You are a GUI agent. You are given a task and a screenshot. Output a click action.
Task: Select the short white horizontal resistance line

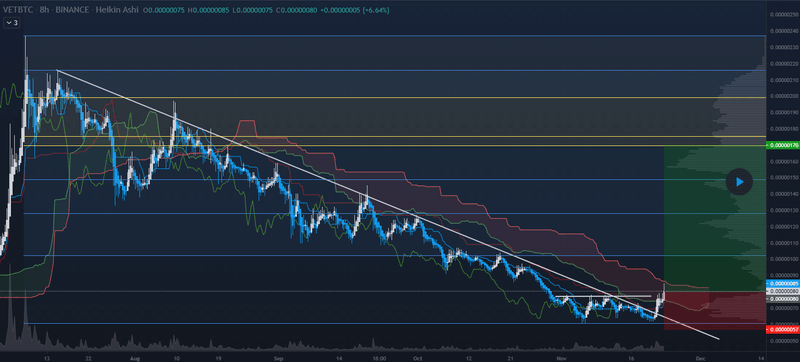[x=603, y=296]
